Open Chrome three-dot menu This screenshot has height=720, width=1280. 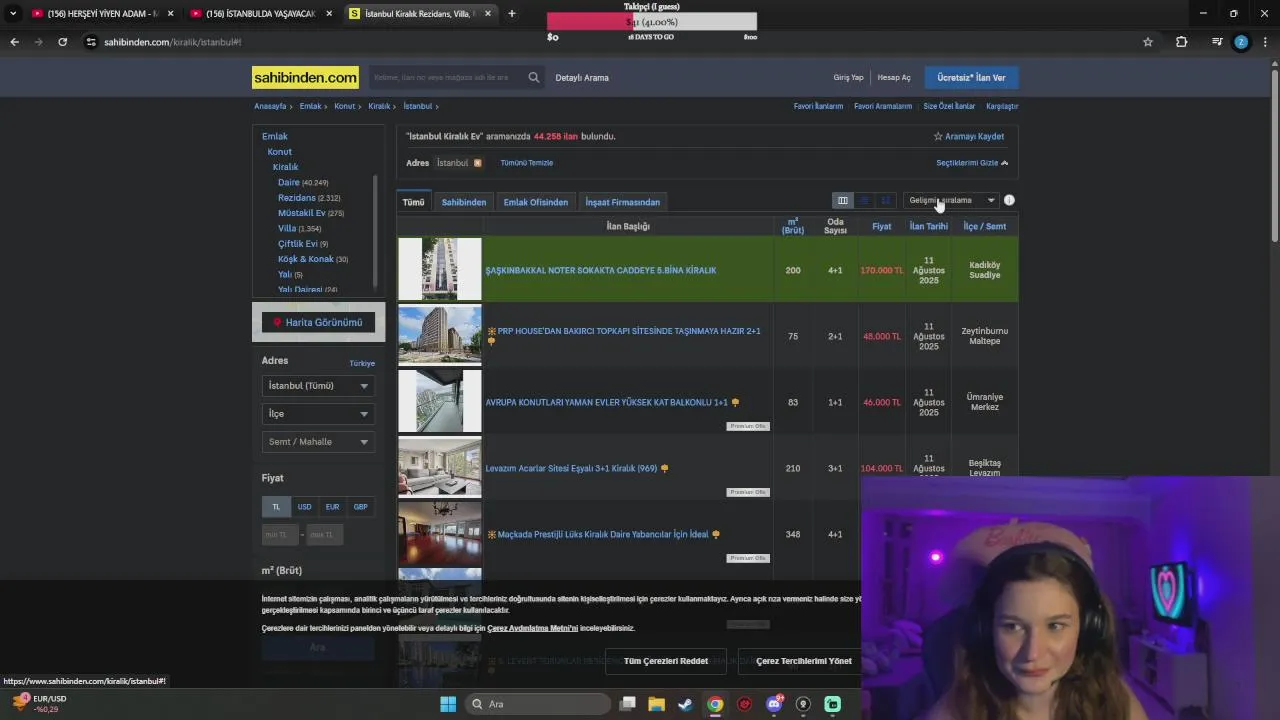click(x=1265, y=42)
